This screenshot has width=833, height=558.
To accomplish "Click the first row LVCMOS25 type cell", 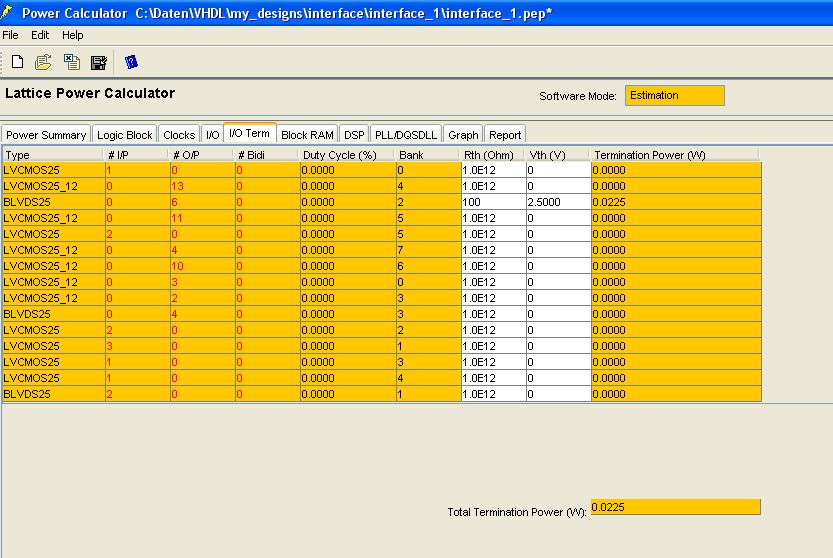I will click(x=54, y=170).
